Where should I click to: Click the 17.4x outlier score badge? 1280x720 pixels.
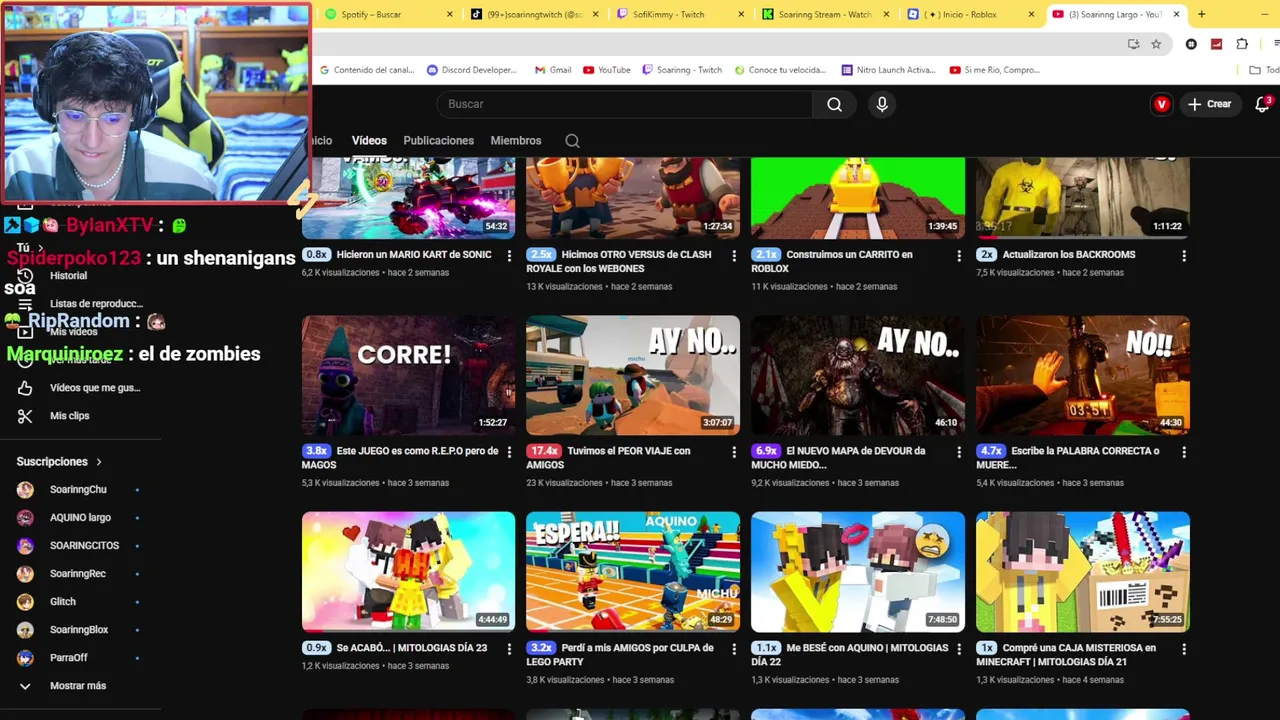point(544,451)
